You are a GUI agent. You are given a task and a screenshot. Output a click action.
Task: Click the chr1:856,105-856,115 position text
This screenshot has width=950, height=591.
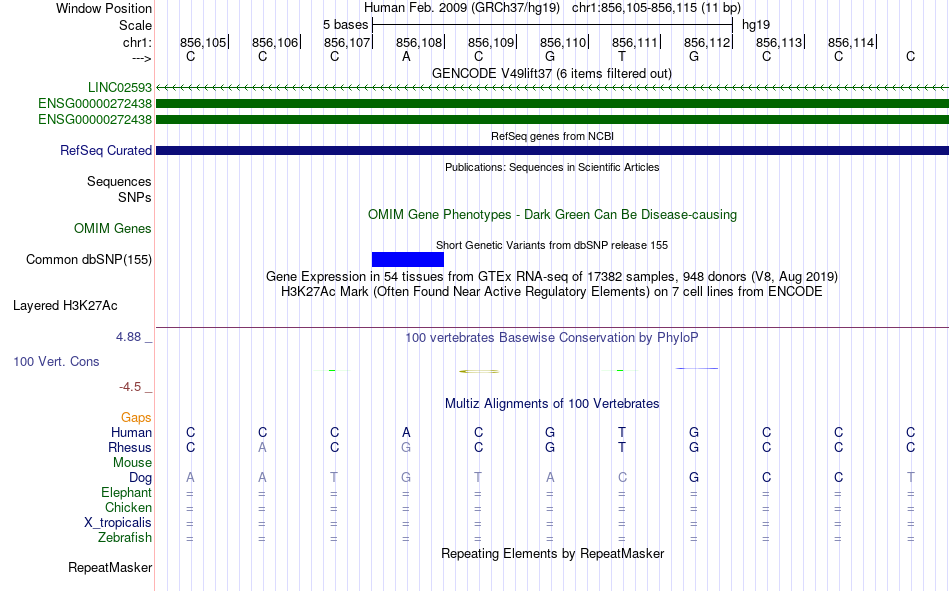(656, 8)
